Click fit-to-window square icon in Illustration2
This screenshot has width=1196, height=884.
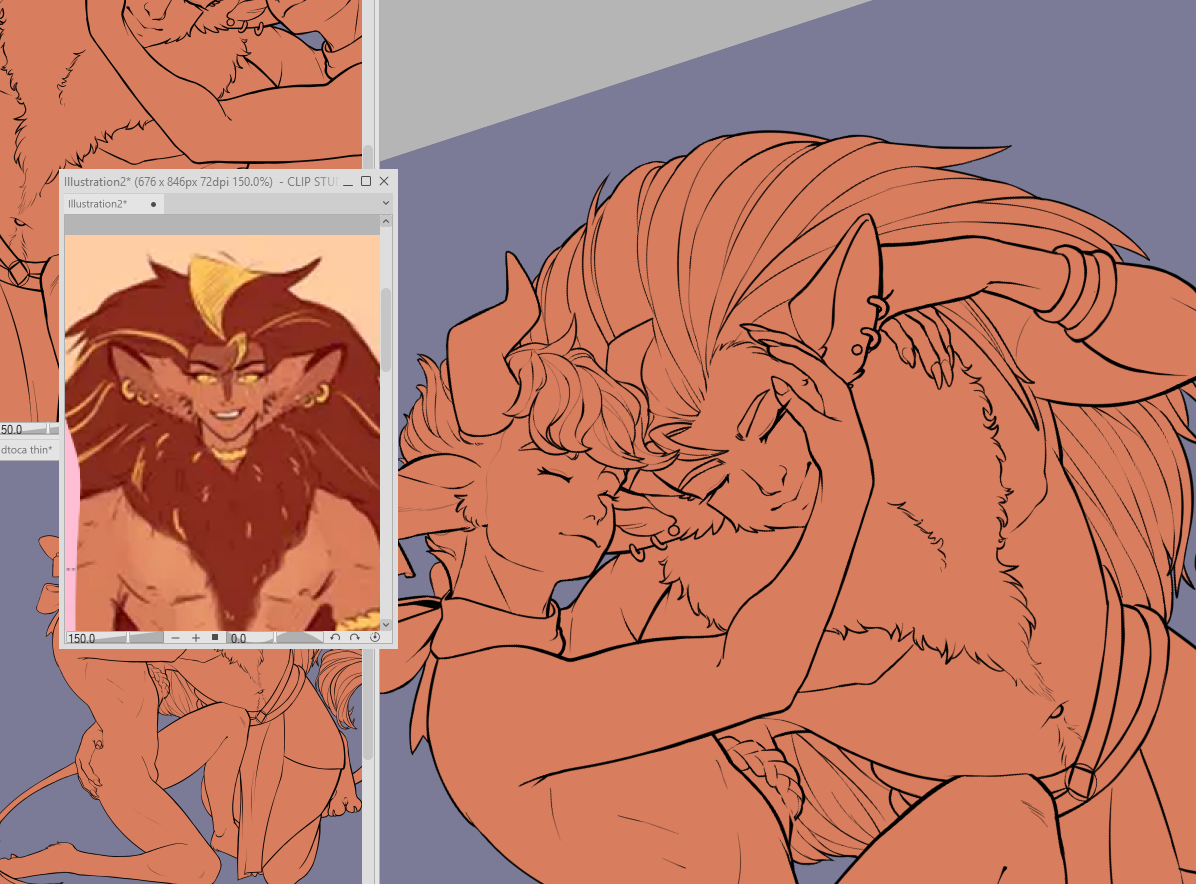215,637
